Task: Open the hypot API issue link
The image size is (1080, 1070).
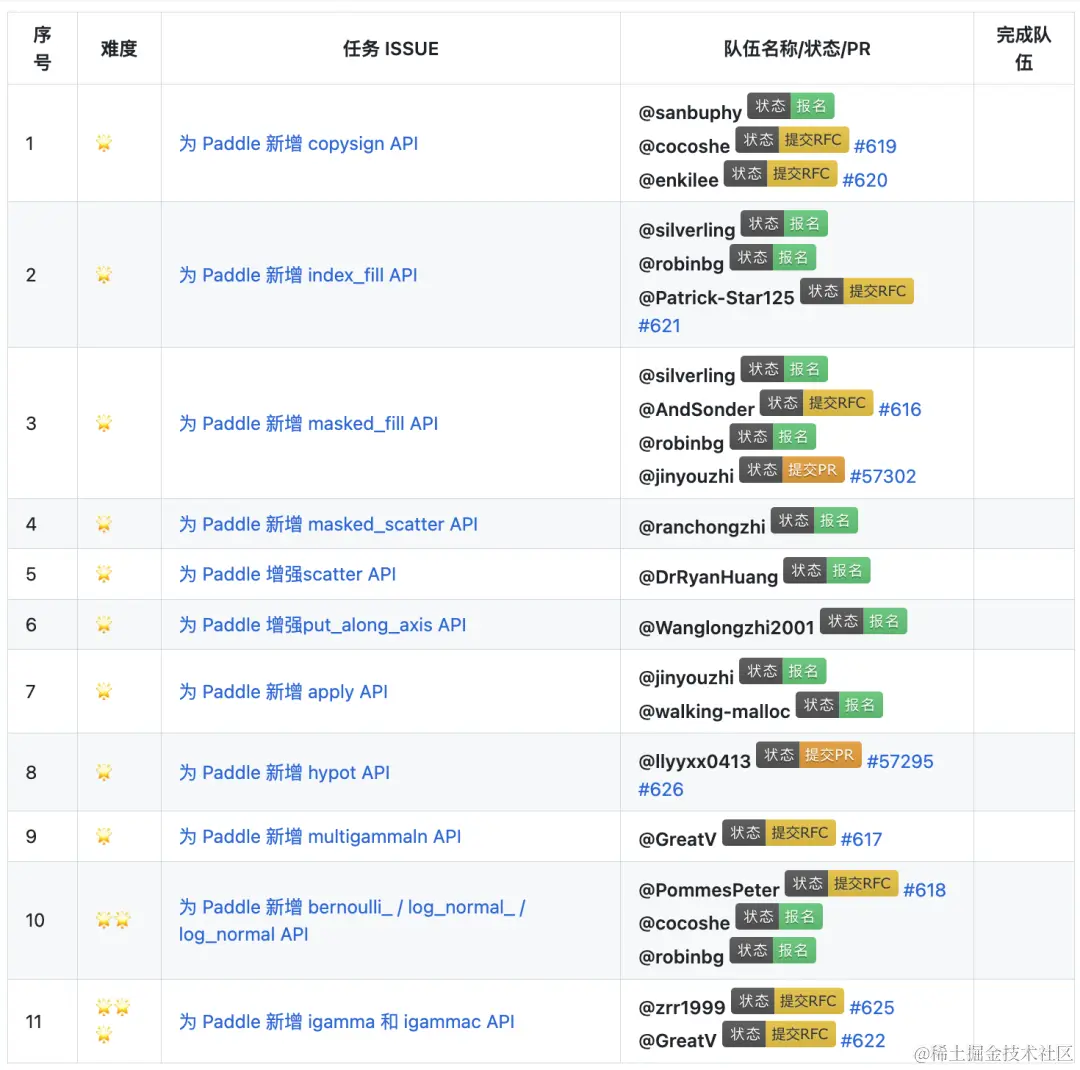Action: tap(284, 772)
